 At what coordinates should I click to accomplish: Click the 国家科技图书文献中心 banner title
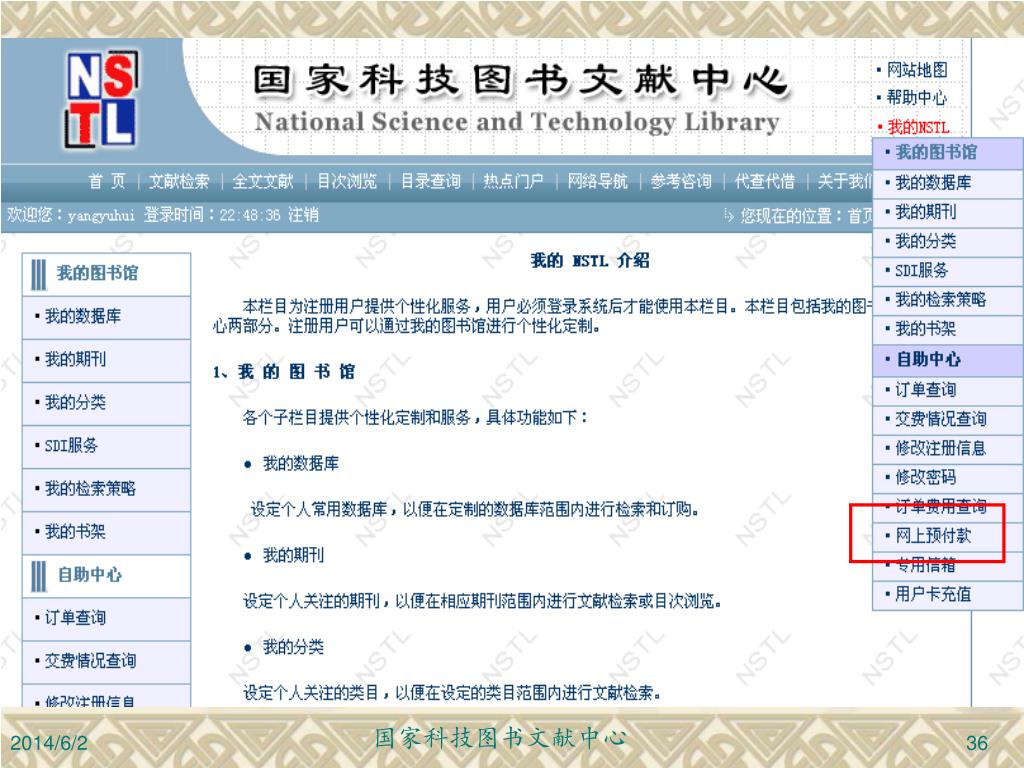pos(520,80)
